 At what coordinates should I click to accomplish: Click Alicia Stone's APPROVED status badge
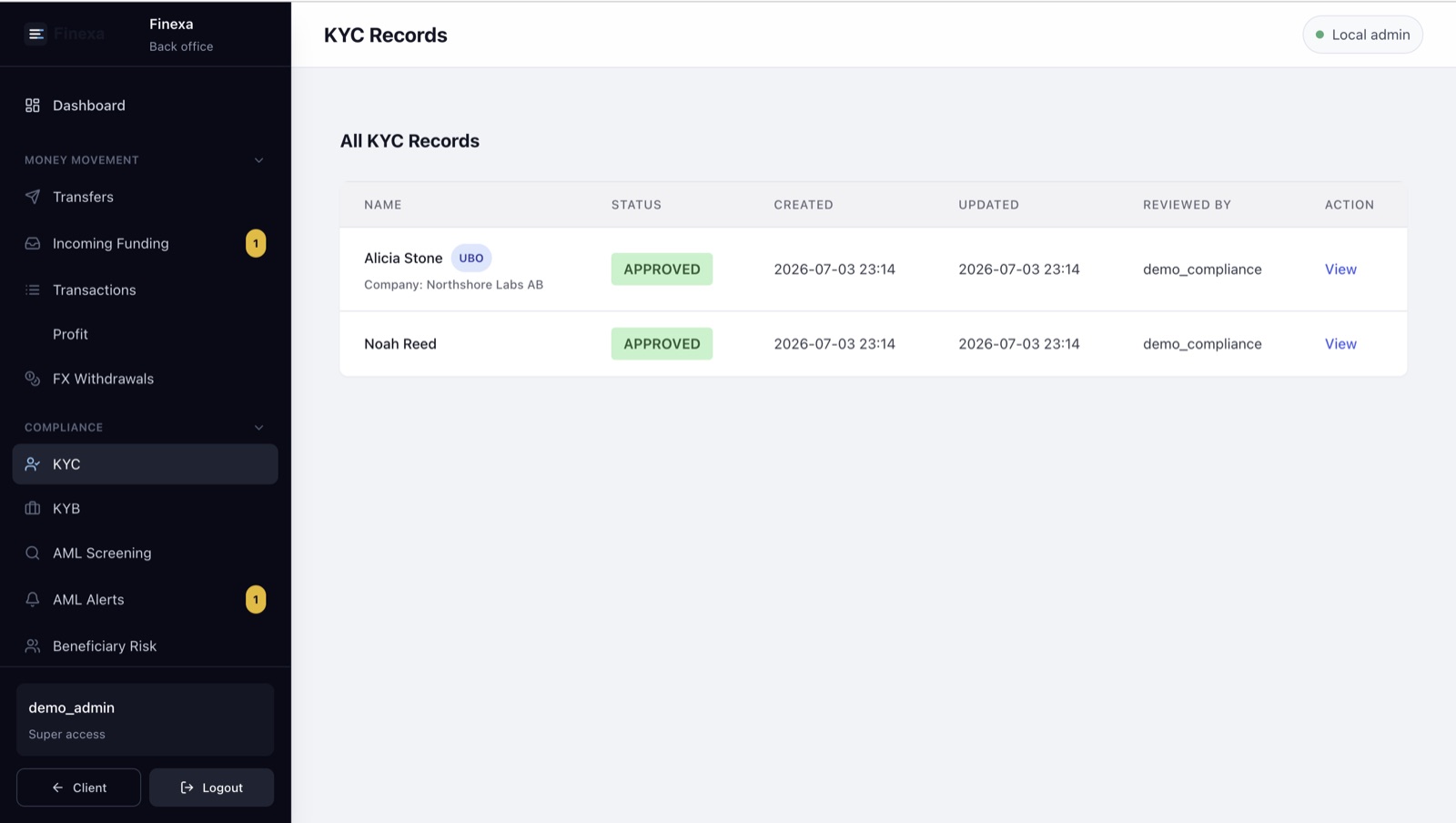pos(662,269)
